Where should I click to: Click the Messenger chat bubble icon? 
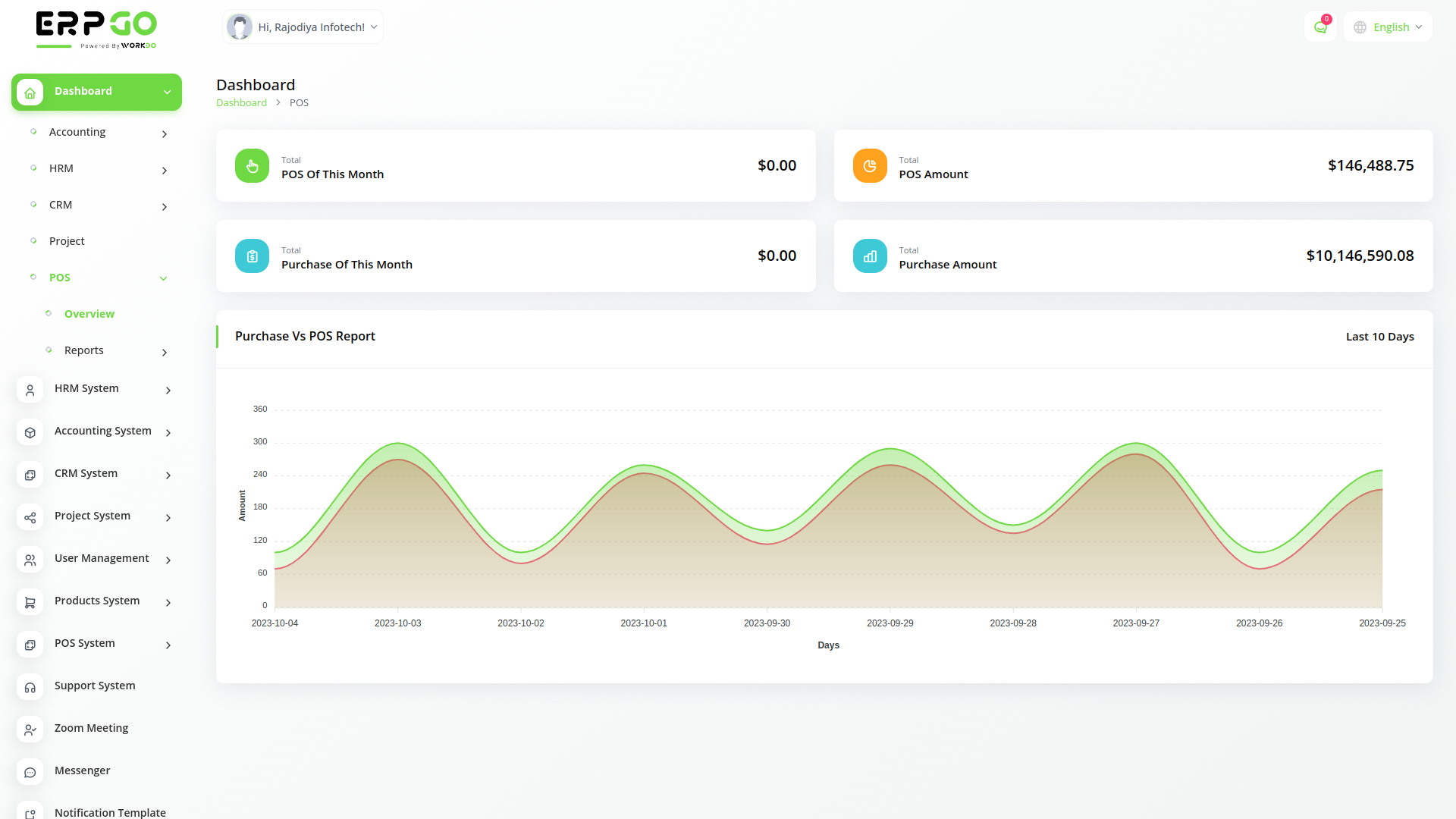coord(30,772)
